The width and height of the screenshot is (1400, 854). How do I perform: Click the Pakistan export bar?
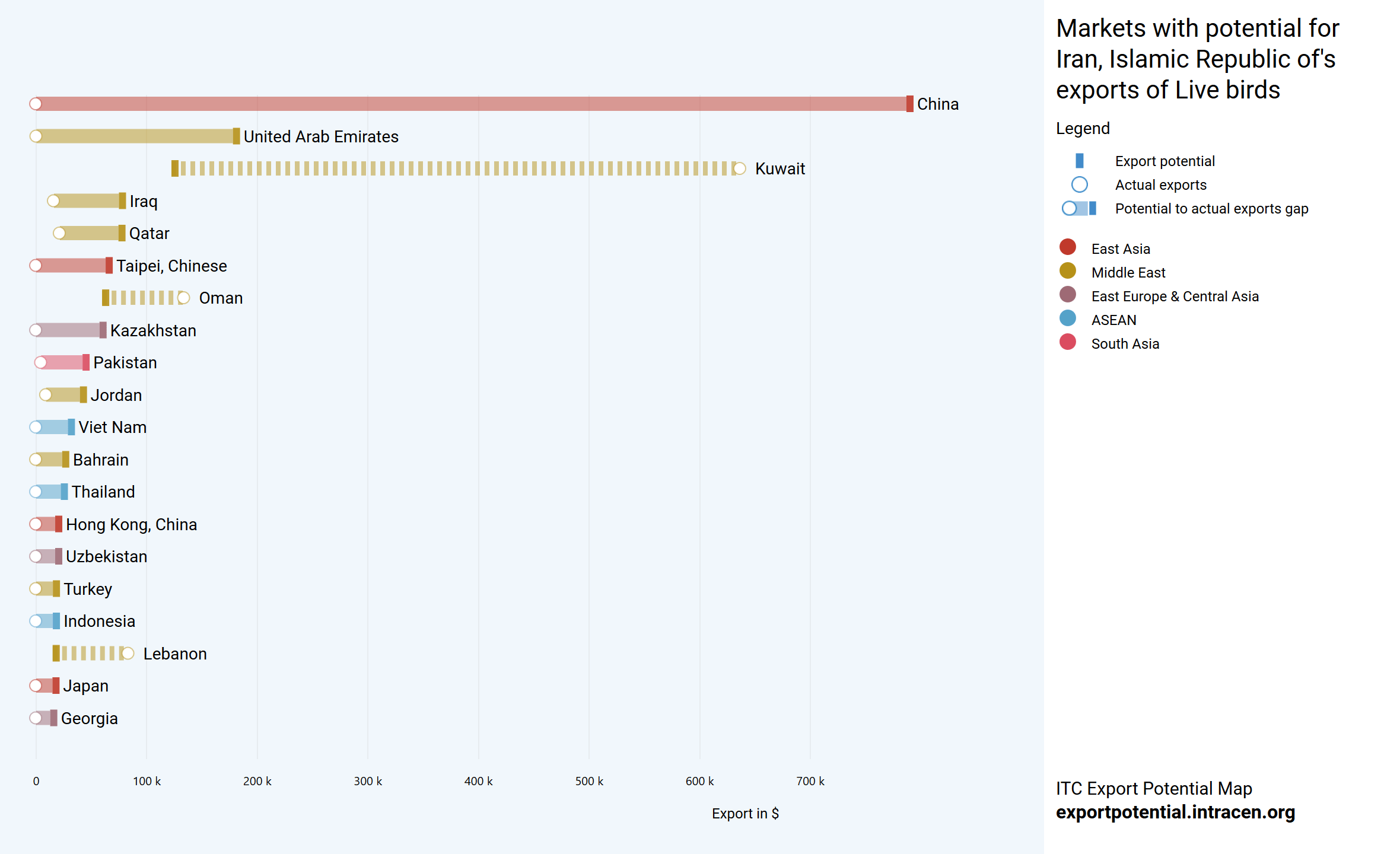[63, 362]
